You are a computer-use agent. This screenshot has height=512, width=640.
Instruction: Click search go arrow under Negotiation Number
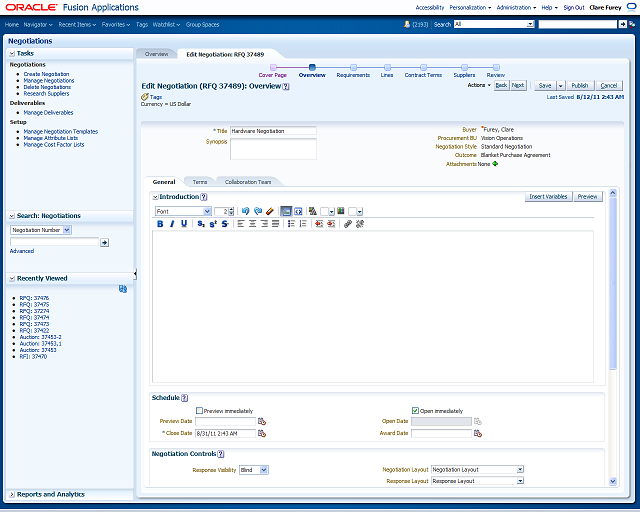[x=104, y=243]
